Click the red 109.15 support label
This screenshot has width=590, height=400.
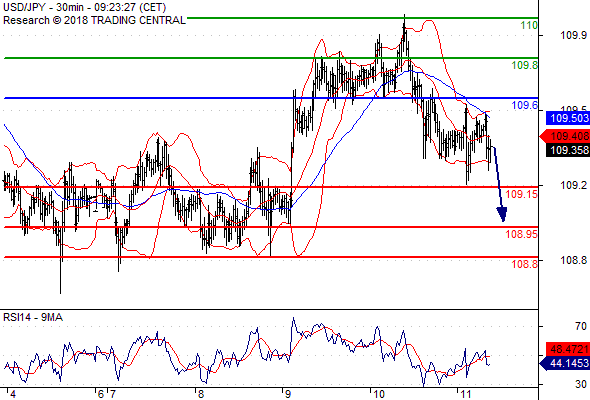tap(522, 194)
